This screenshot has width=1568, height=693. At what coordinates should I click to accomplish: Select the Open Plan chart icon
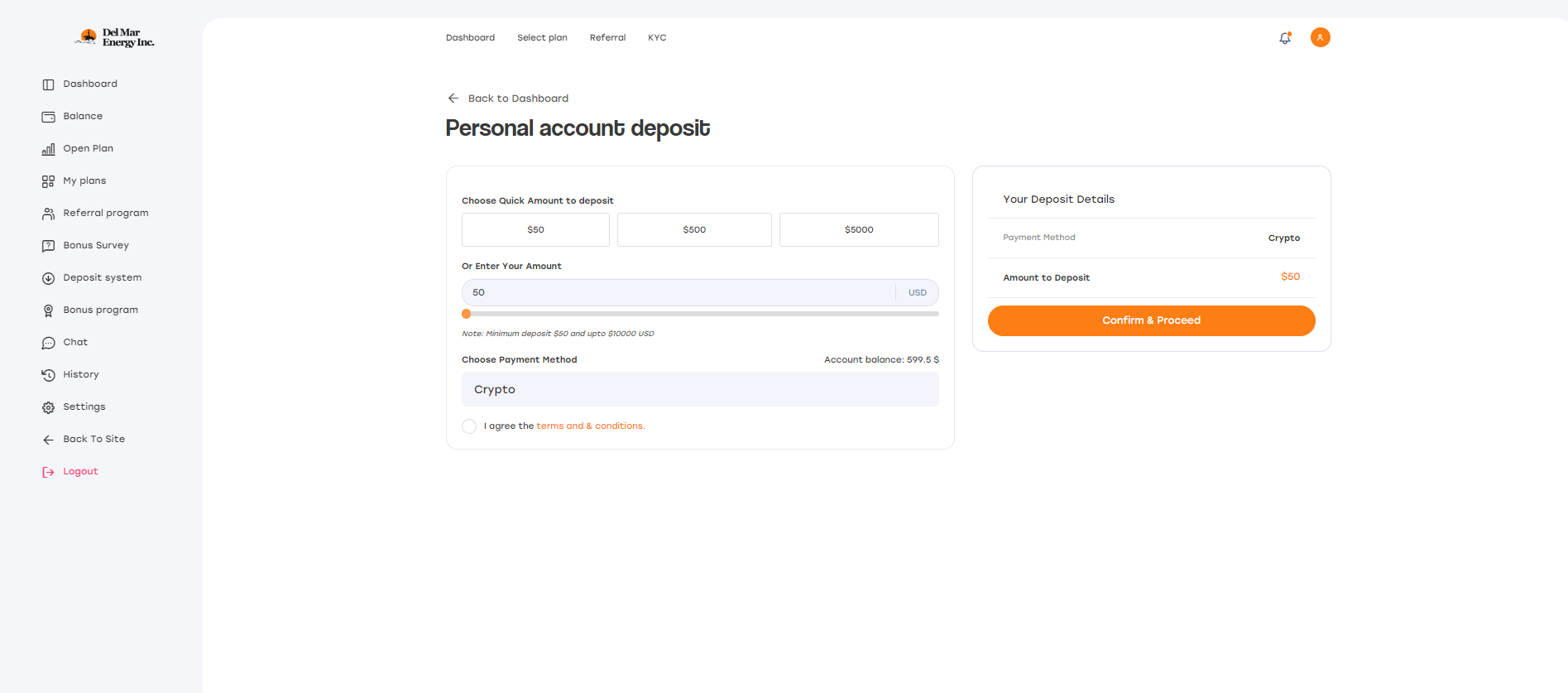48,149
